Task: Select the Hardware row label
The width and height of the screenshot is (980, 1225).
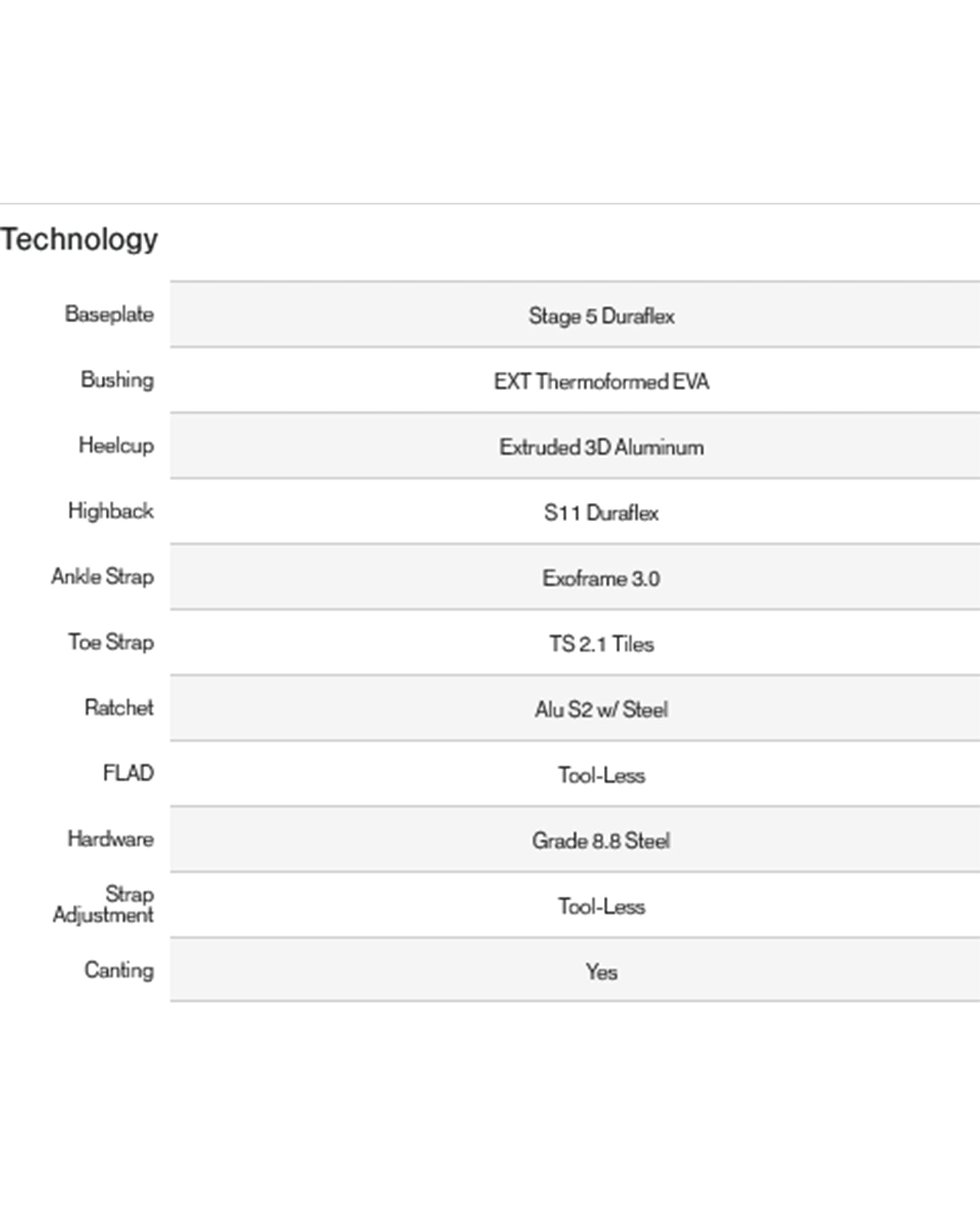Action: point(111,839)
